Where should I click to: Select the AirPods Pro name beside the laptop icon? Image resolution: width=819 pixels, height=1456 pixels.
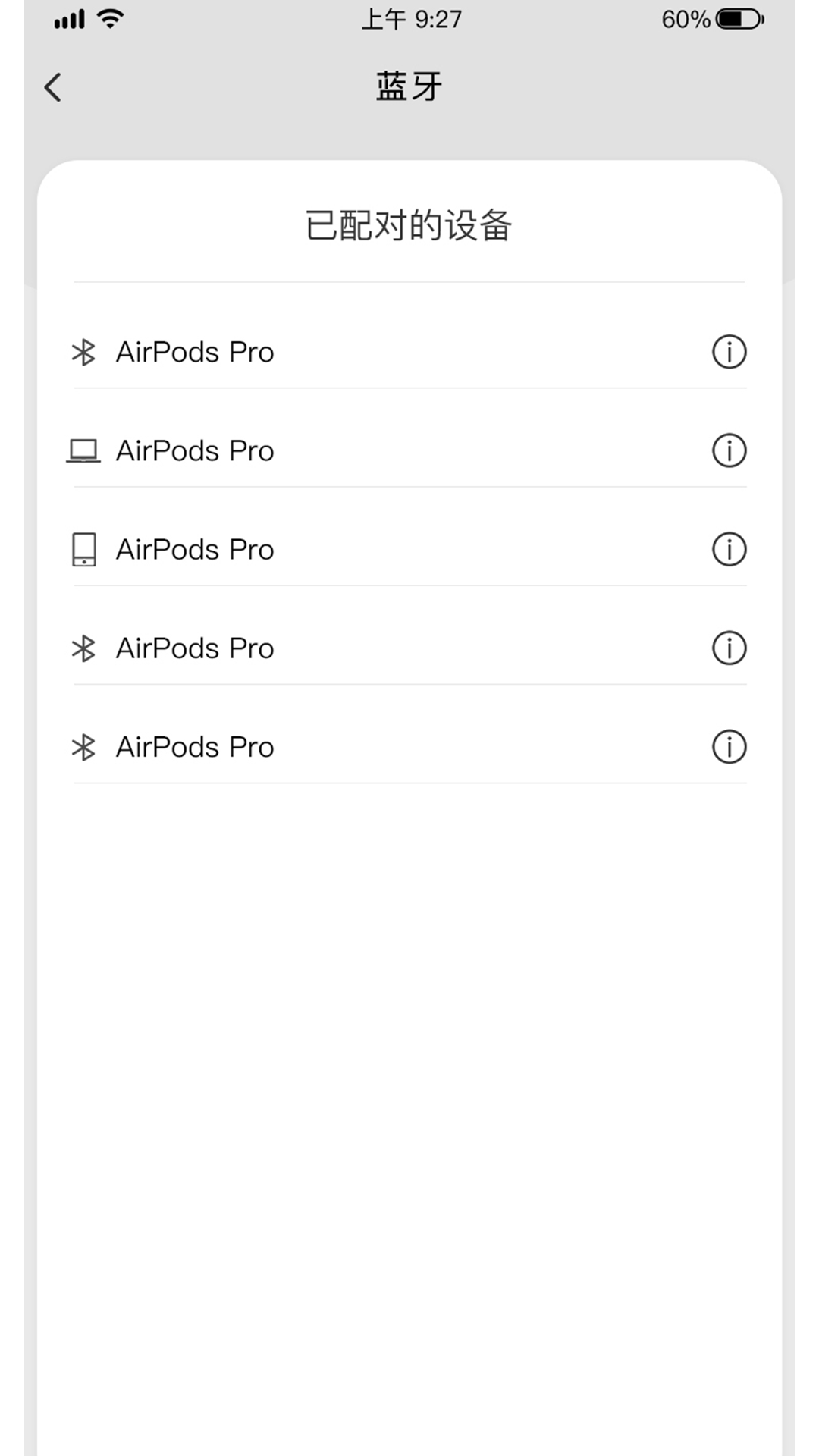195,450
